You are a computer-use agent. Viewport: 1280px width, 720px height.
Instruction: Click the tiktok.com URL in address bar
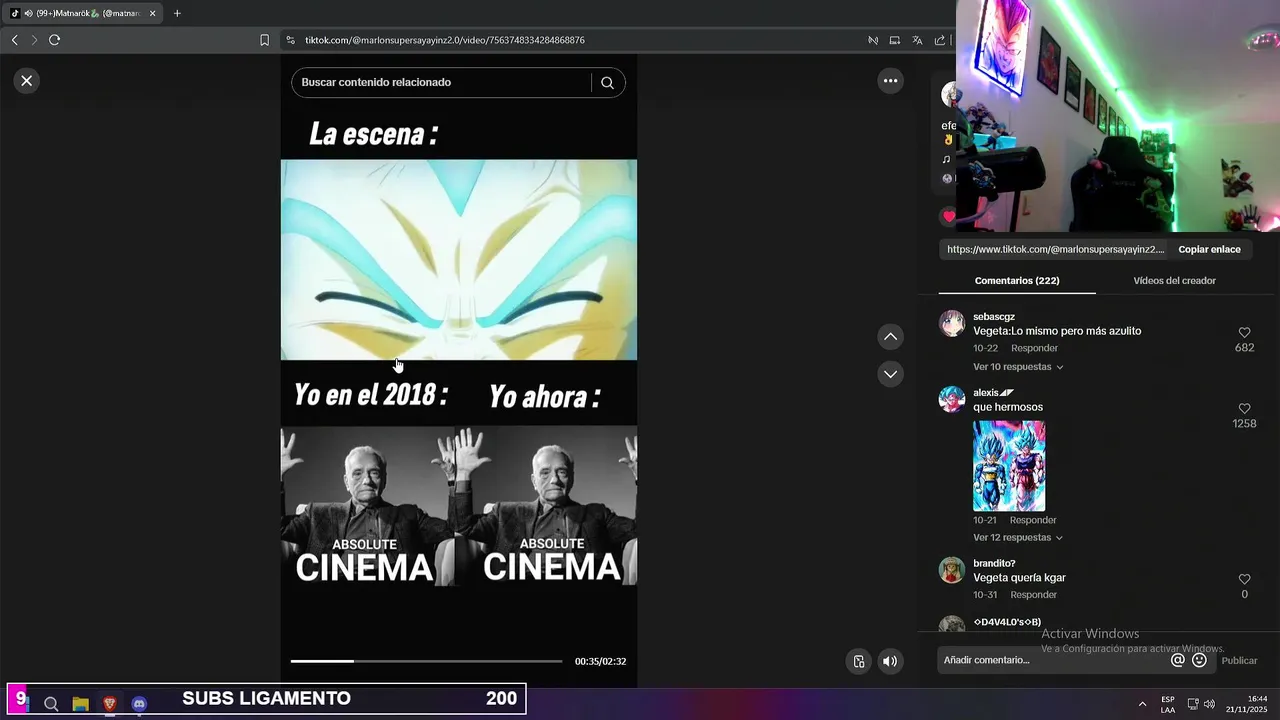(445, 40)
